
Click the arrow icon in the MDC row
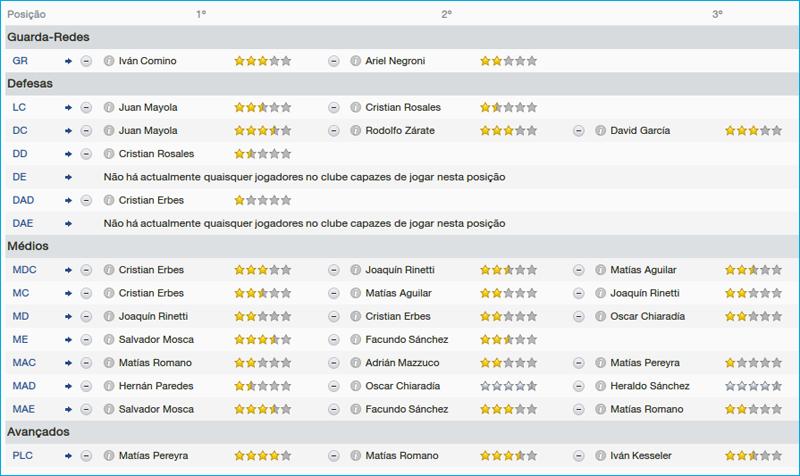(x=68, y=270)
